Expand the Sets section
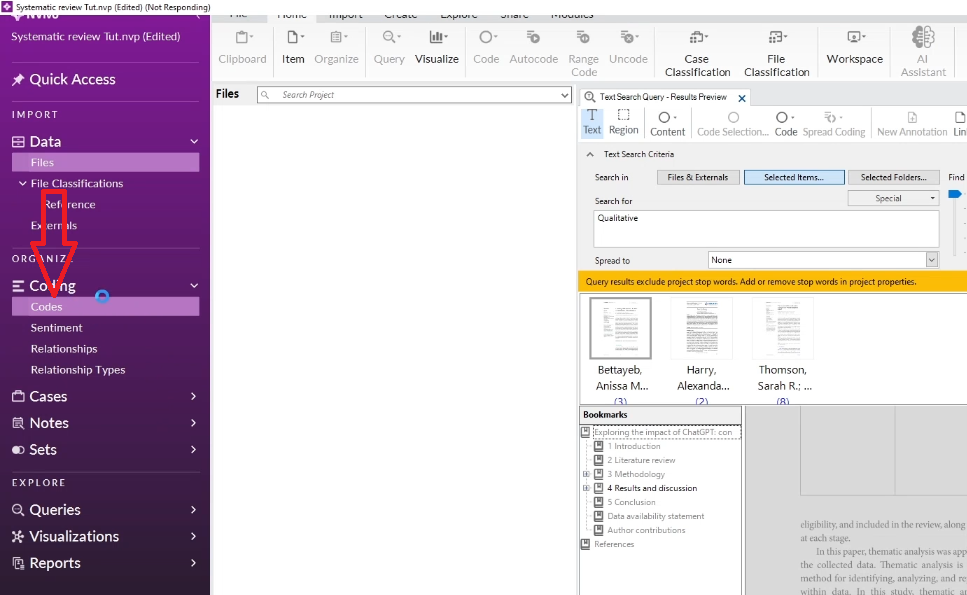The height and width of the screenshot is (595, 967). click(x=194, y=449)
